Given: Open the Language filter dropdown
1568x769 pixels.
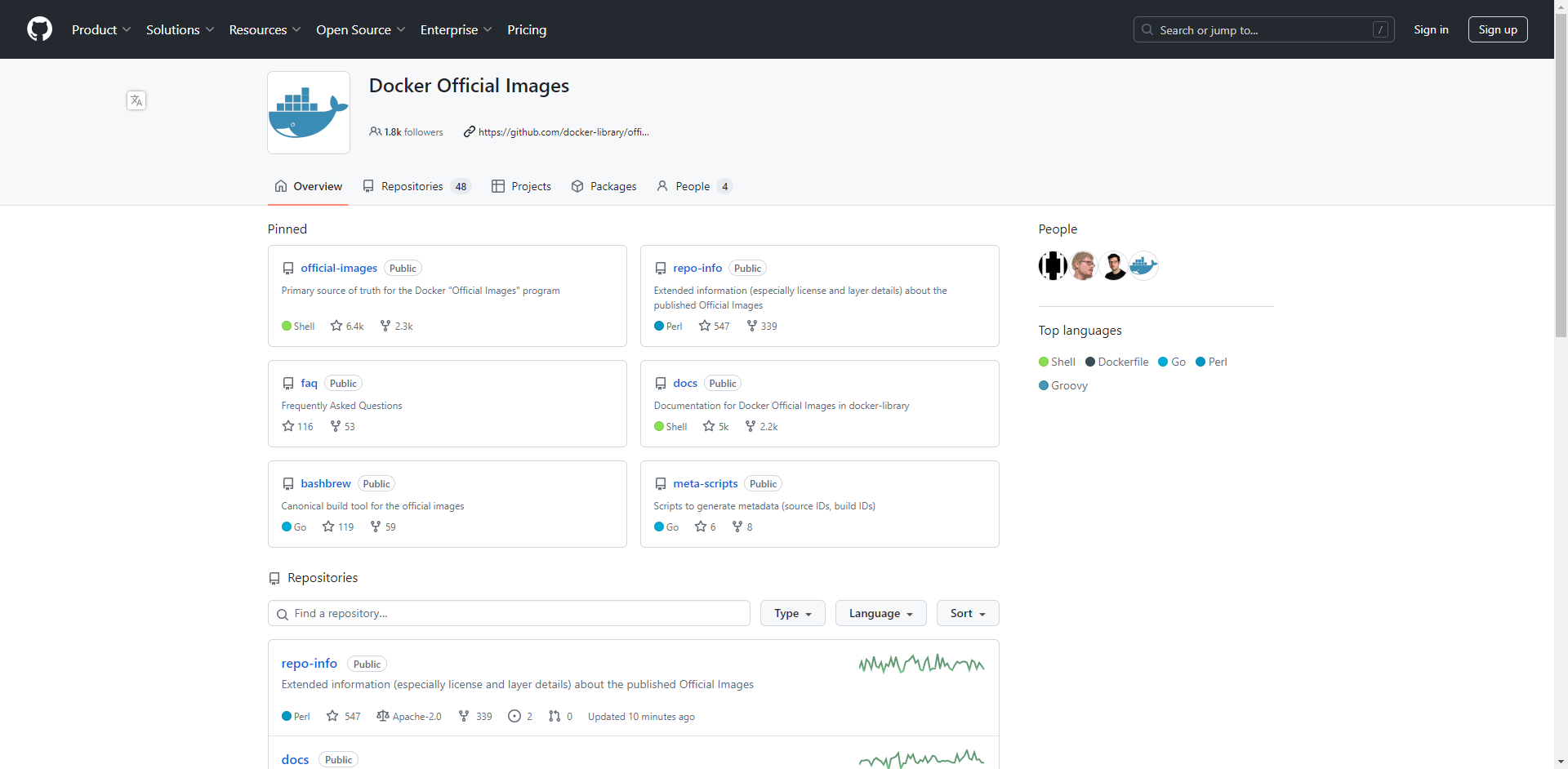Looking at the screenshot, I should [x=880, y=613].
